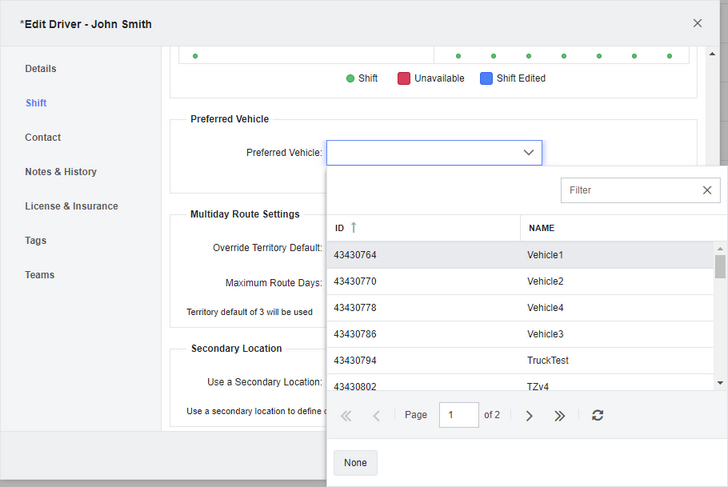Click the None button
Screen dimensions: 728x487
(x=355, y=463)
